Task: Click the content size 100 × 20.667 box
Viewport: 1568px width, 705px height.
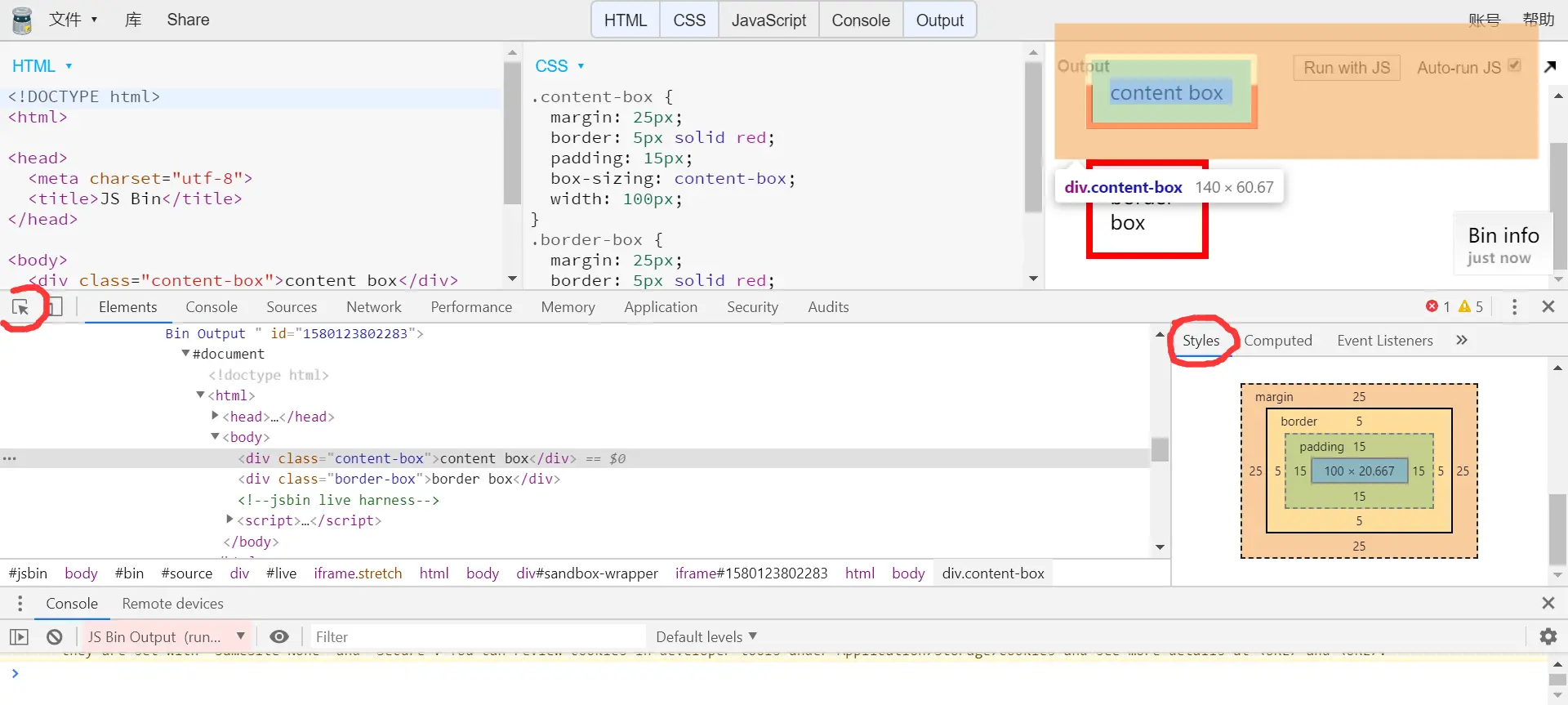Action: click(x=1359, y=471)
